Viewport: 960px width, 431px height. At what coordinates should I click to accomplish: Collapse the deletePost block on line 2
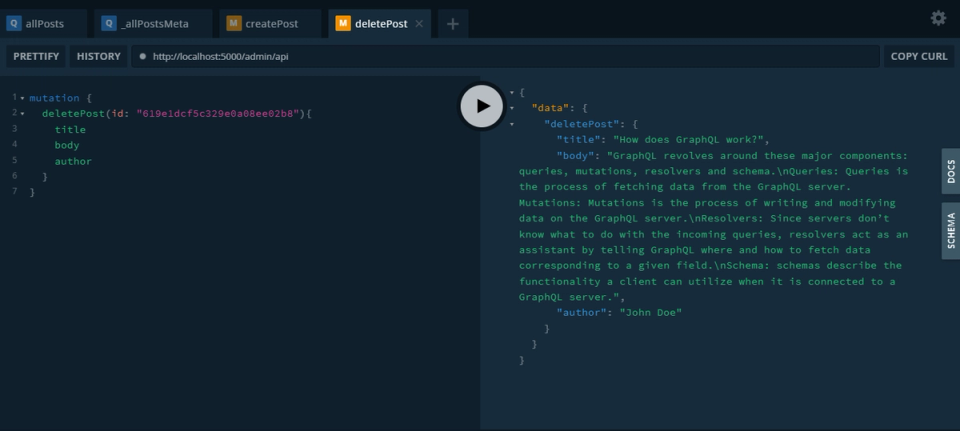pyautogui.click(x=23, y=114)
